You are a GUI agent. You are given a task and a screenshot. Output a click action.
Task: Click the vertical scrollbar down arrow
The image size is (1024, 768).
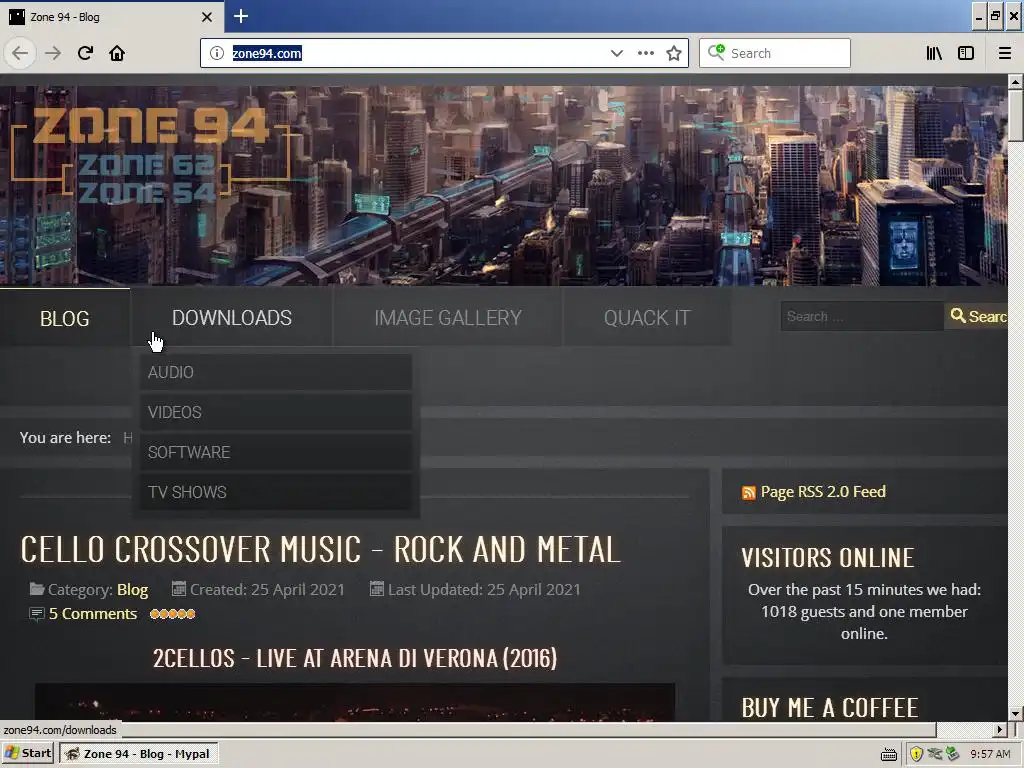click(x=1015, y=713)
